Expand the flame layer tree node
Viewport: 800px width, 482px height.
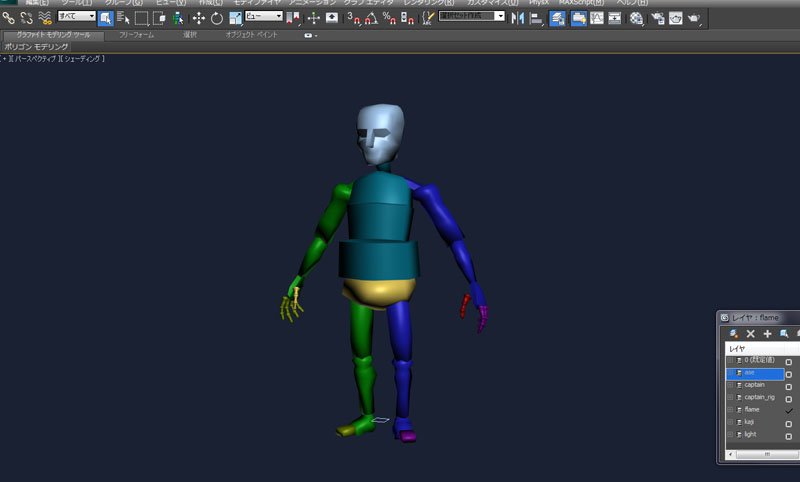tap(731, 410)
